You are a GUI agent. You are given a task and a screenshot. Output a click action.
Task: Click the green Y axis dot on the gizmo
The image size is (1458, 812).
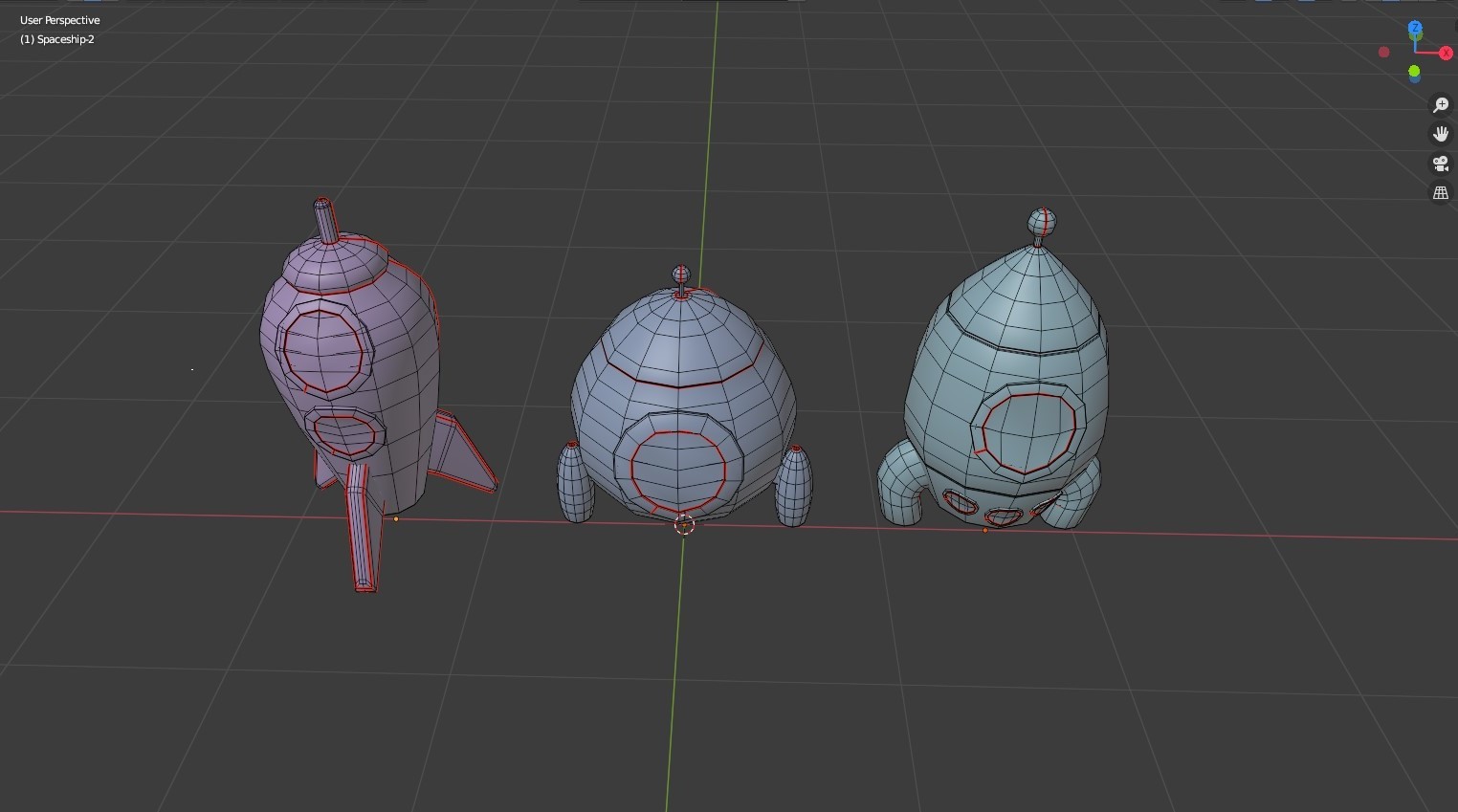coord(1414,70)
